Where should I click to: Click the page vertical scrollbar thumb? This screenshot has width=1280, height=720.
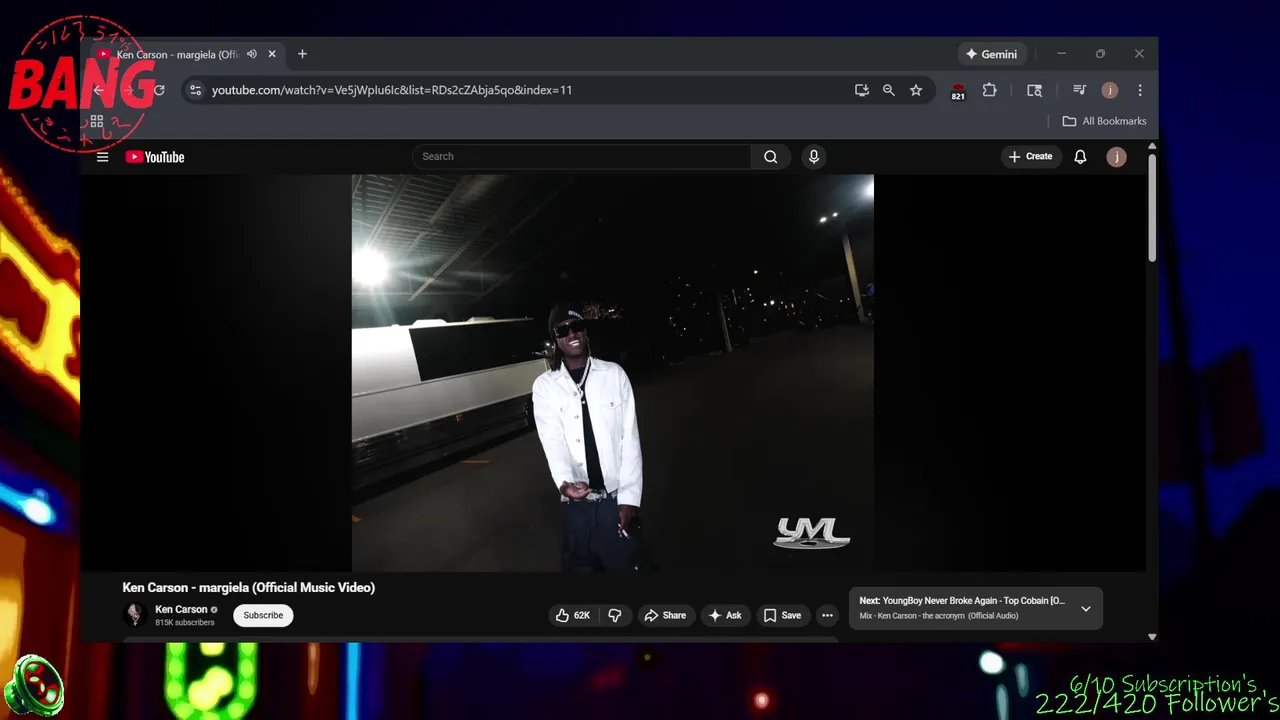[x=1152, y=207]
